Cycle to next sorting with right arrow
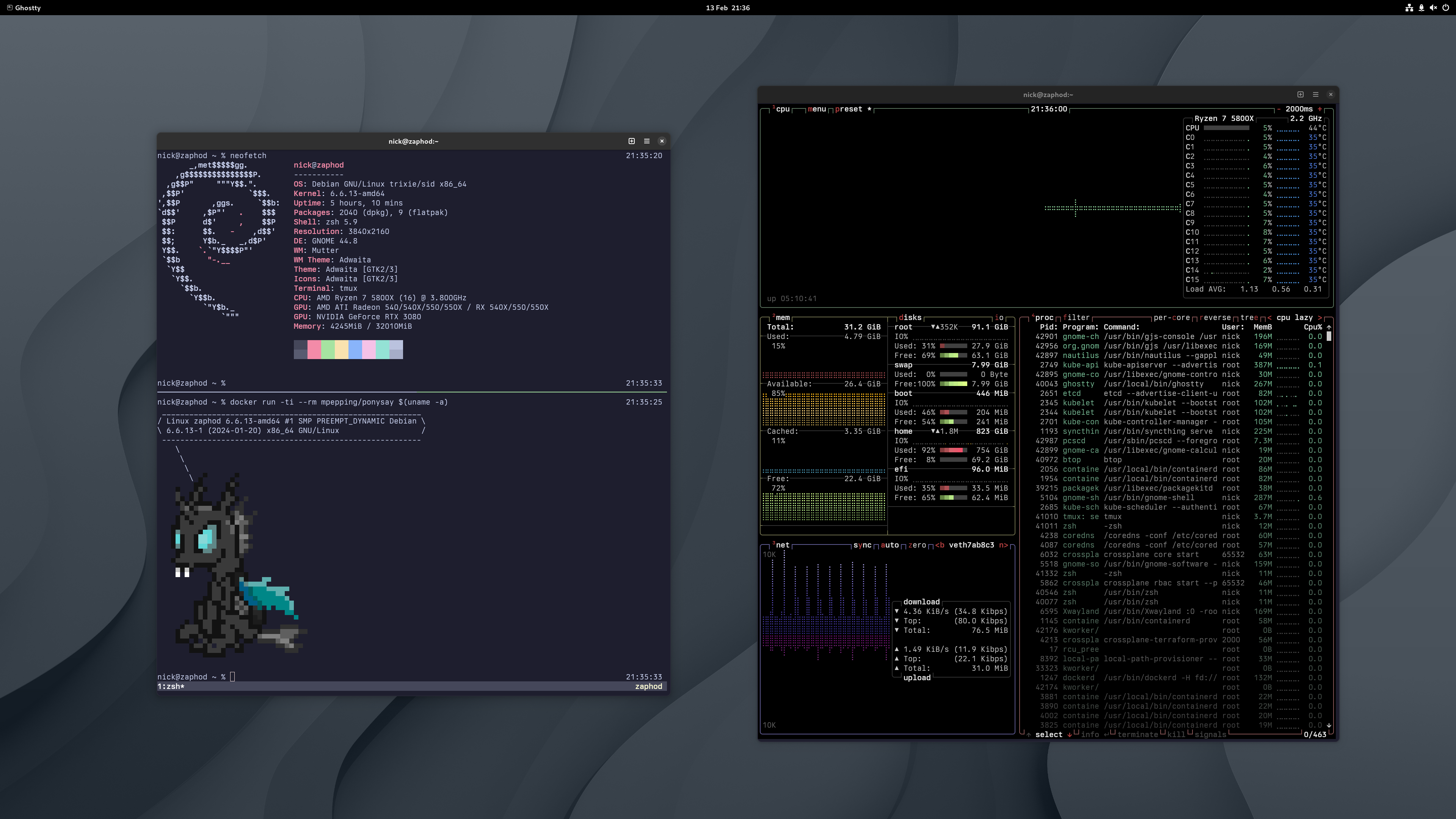This screenshot has width=1456, height=819. [1320, 318]
